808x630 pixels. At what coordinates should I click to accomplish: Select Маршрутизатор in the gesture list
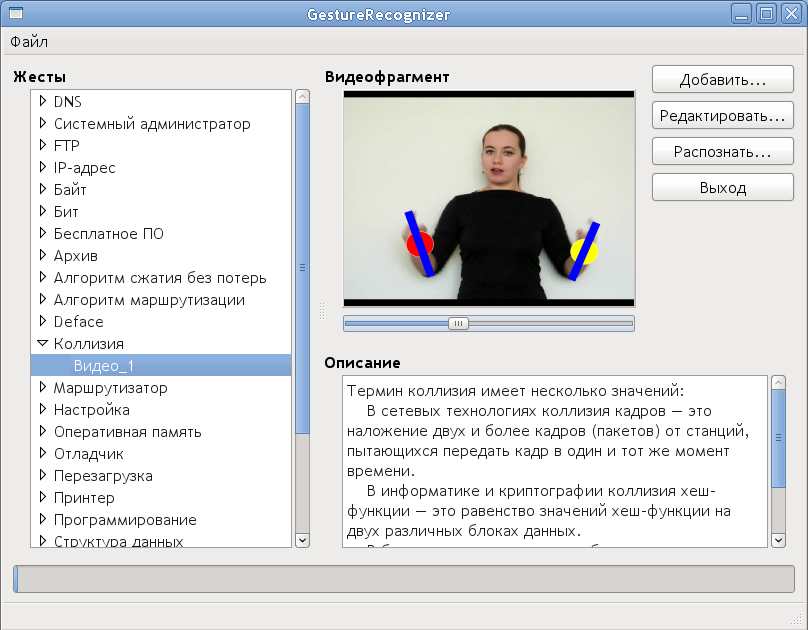click(x=110, y=388)
